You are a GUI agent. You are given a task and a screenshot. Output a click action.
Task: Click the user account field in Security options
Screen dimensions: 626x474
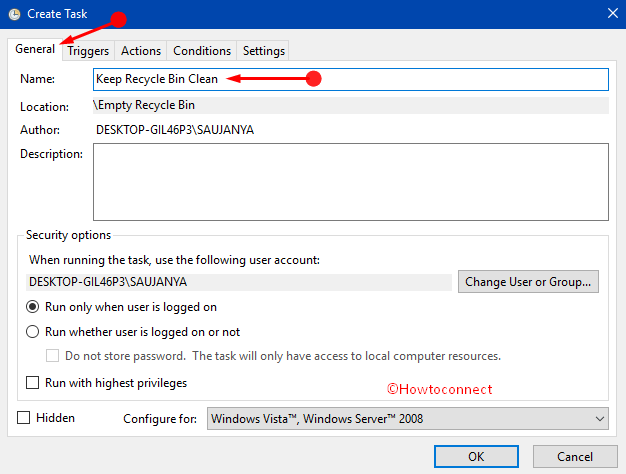[239, 282]
